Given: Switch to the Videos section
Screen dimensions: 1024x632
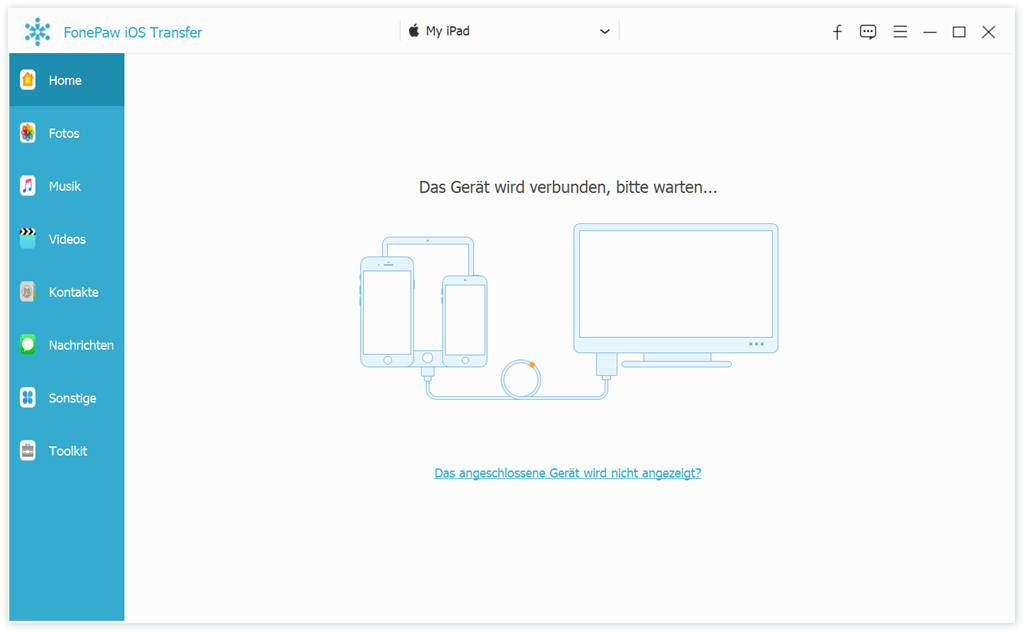Looking at the screenshot, I should click(67, 239).
